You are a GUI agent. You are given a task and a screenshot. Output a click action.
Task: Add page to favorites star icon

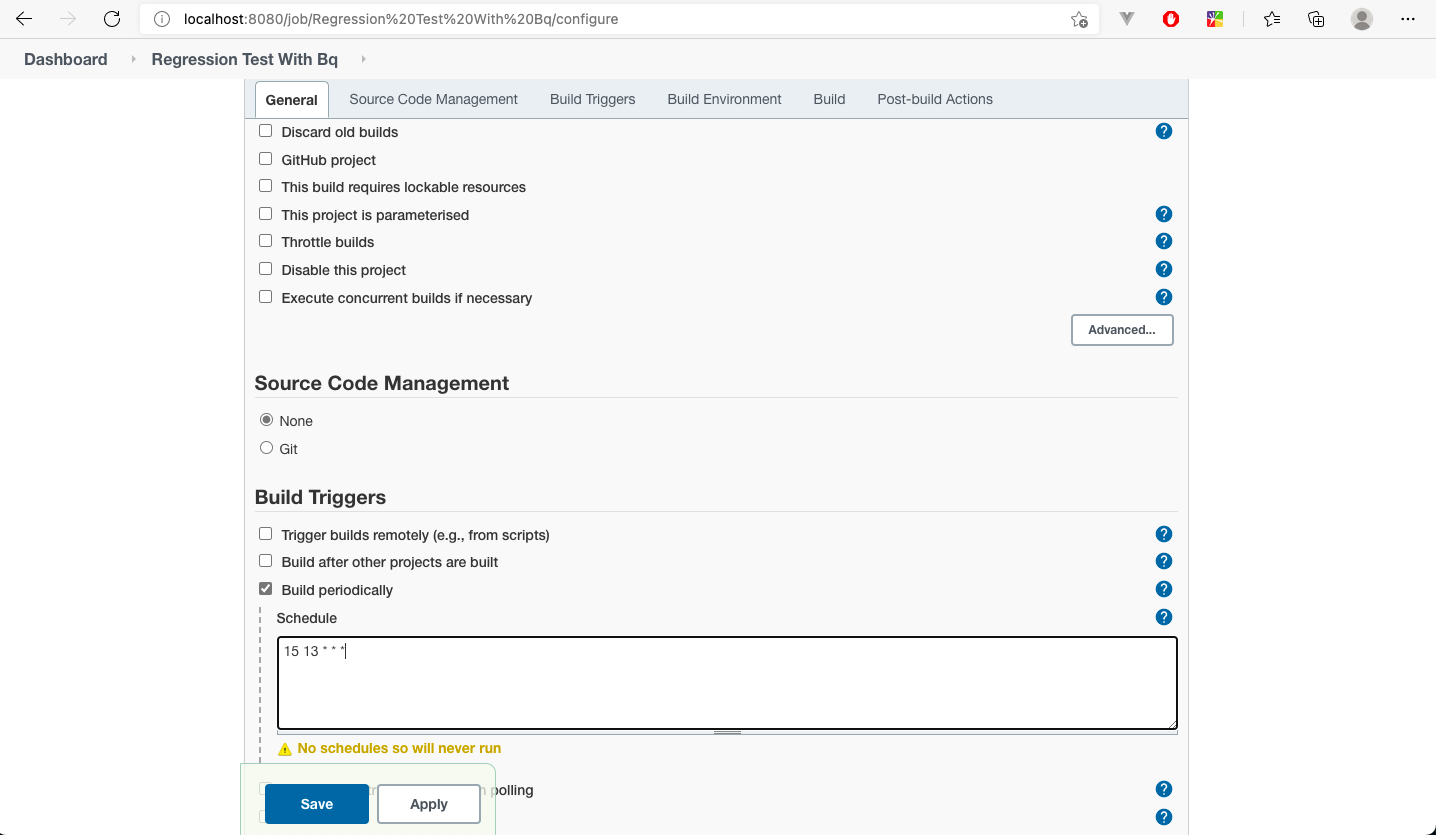click(x=1079, y=19)
